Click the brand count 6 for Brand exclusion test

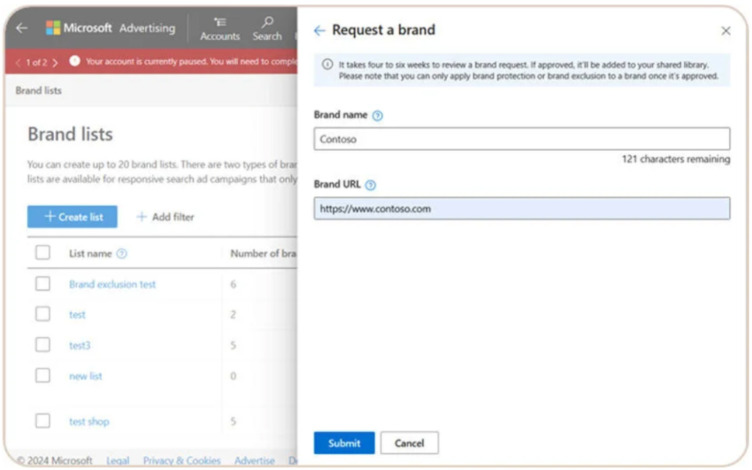coord(233,284)
